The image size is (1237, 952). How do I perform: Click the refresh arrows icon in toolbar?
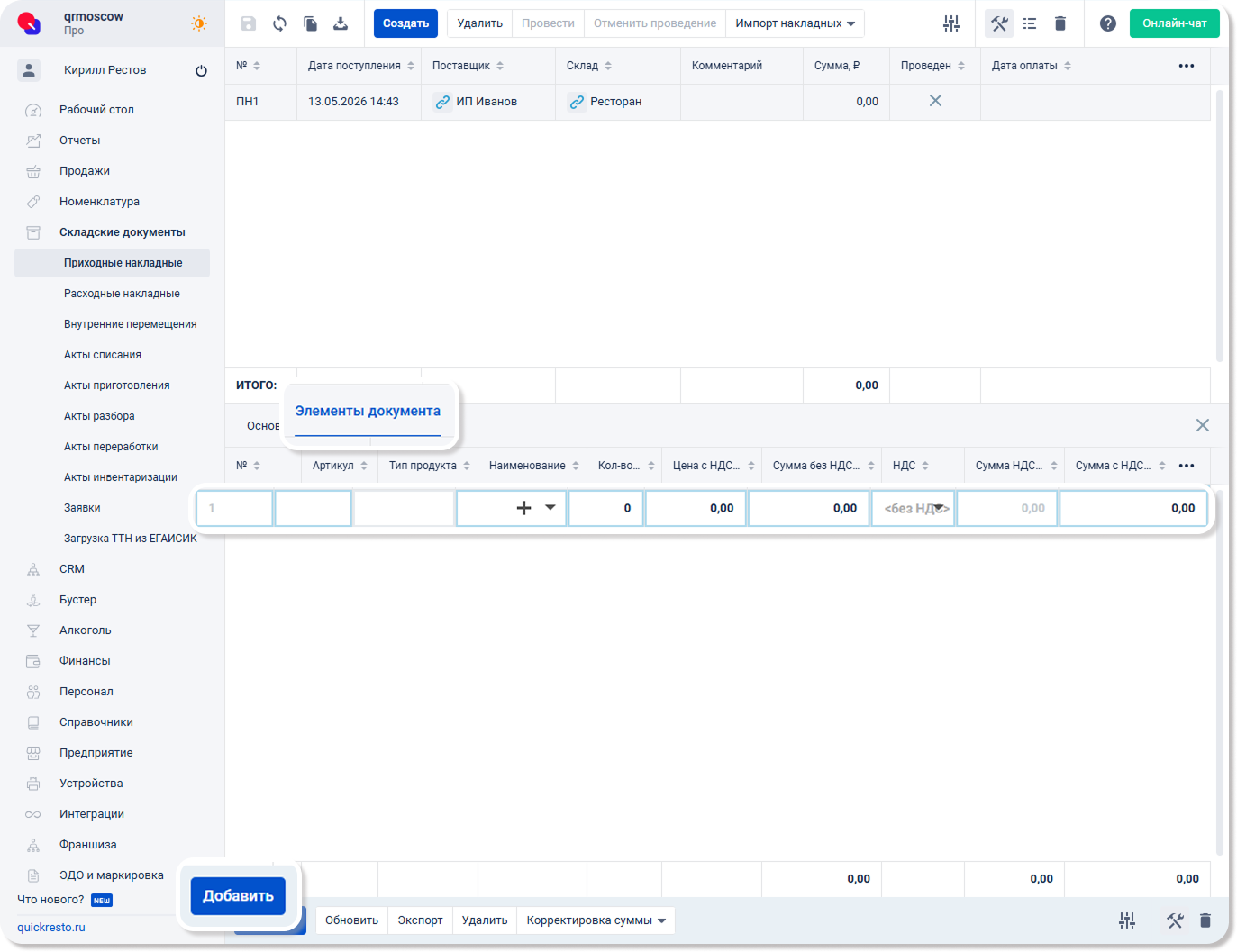[279, 23]
